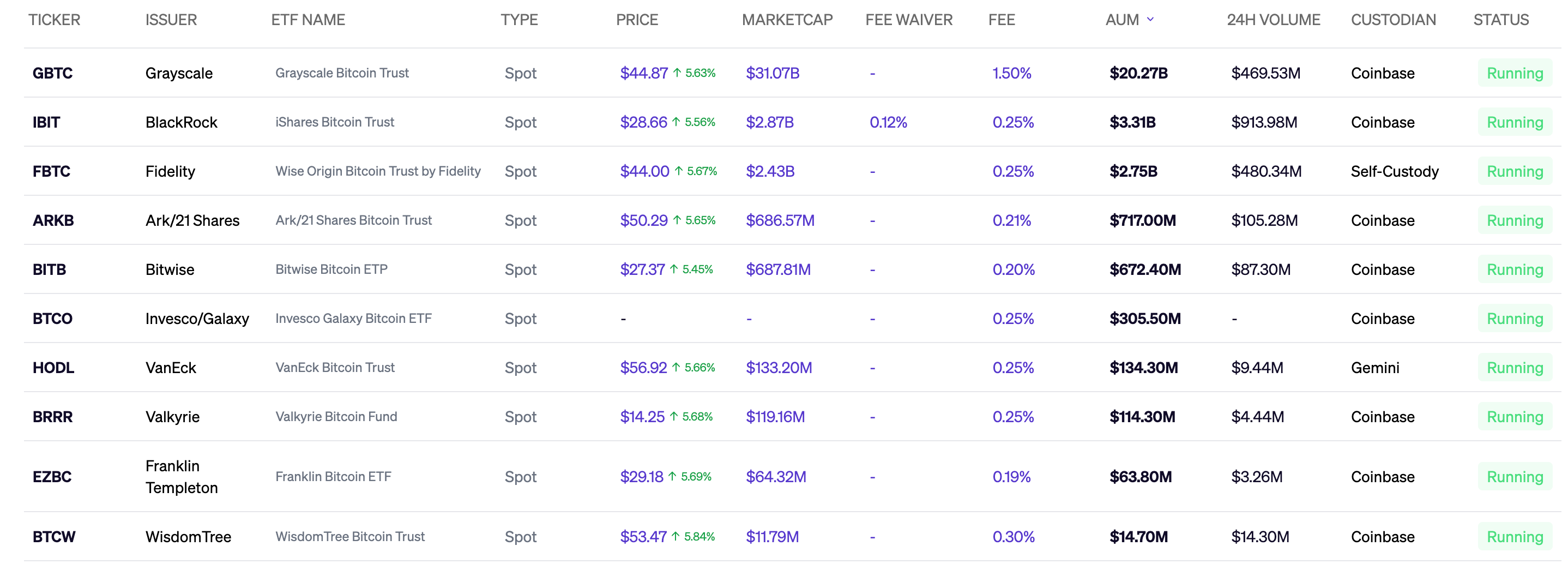The width and height of the screenshot is (1568, 564).
Task: Toggle the Running badge for BRRR
Action: (1515, 417)
